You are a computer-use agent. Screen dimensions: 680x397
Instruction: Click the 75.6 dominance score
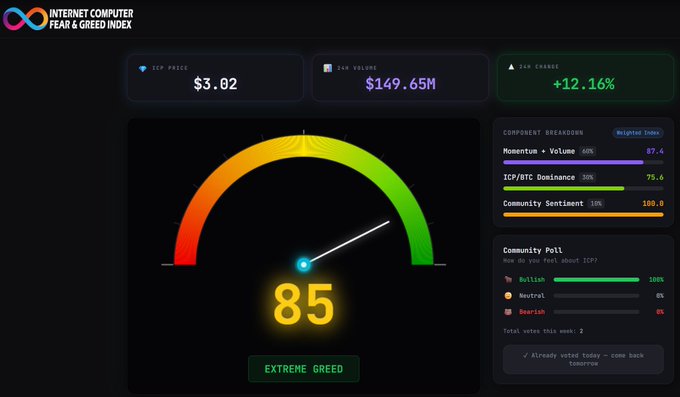click(655, 177)
